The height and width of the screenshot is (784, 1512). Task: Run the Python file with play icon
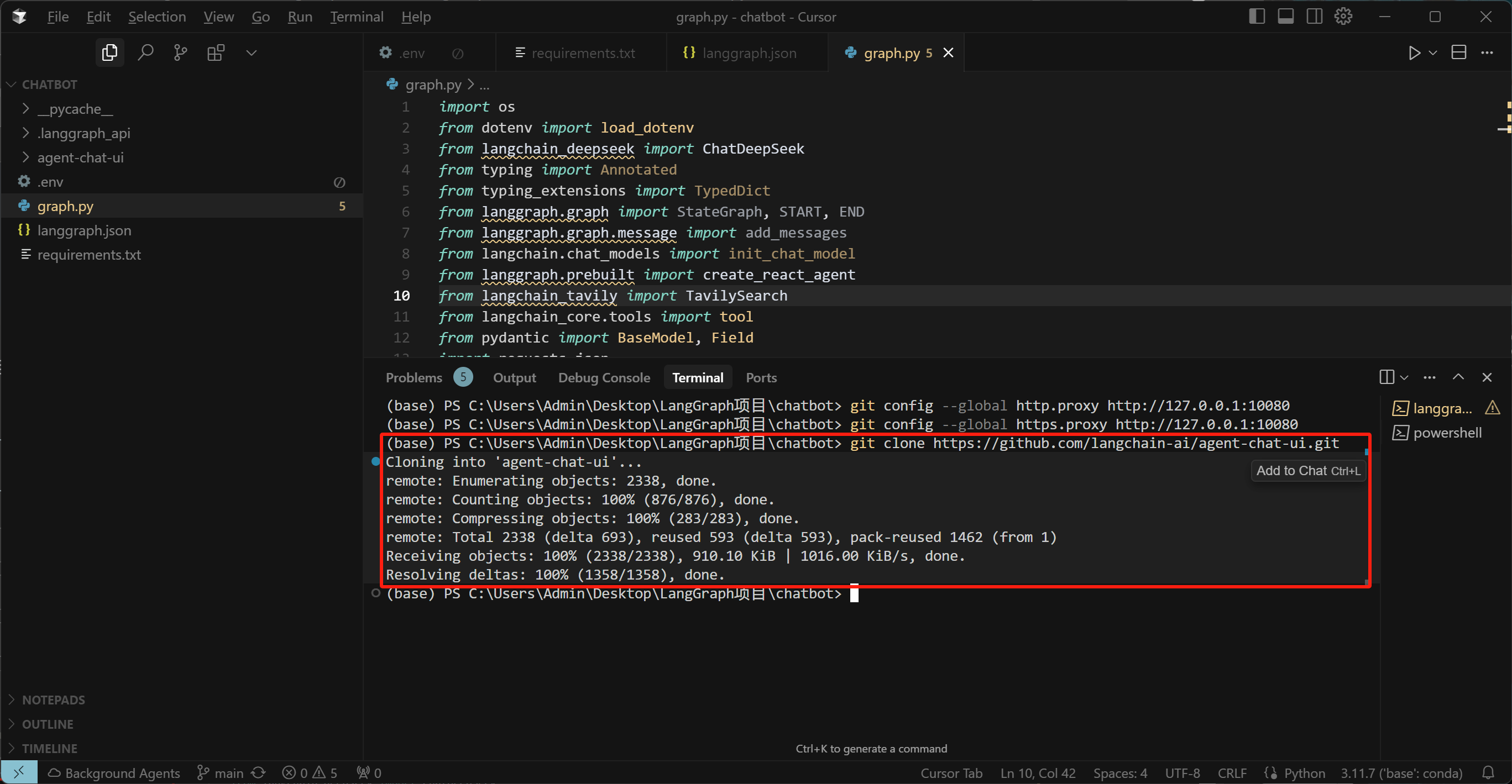(1414, 53)
